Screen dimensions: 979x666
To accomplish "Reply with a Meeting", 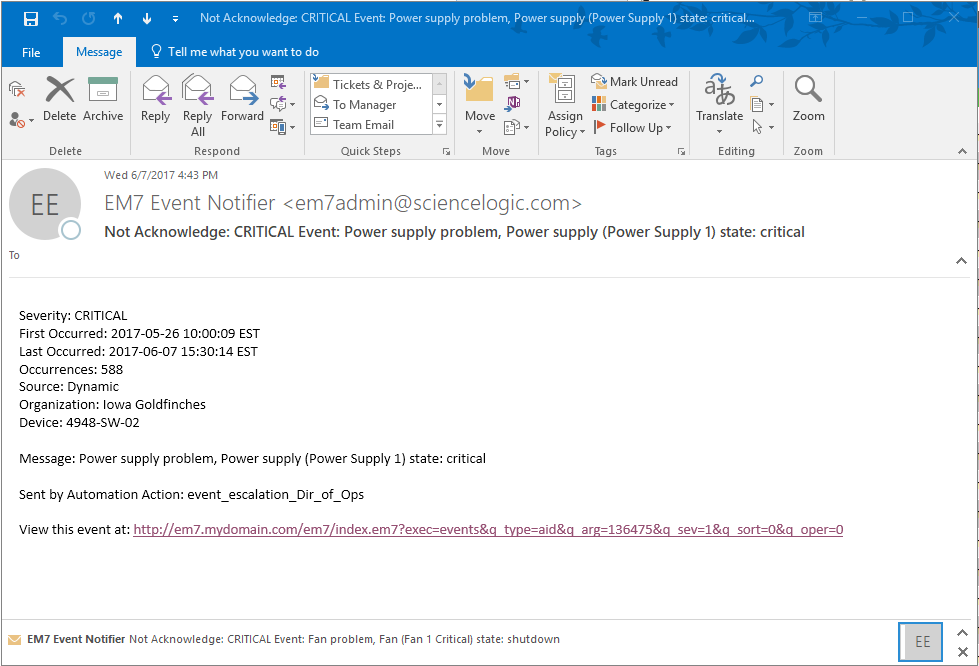I will (278, 82).
